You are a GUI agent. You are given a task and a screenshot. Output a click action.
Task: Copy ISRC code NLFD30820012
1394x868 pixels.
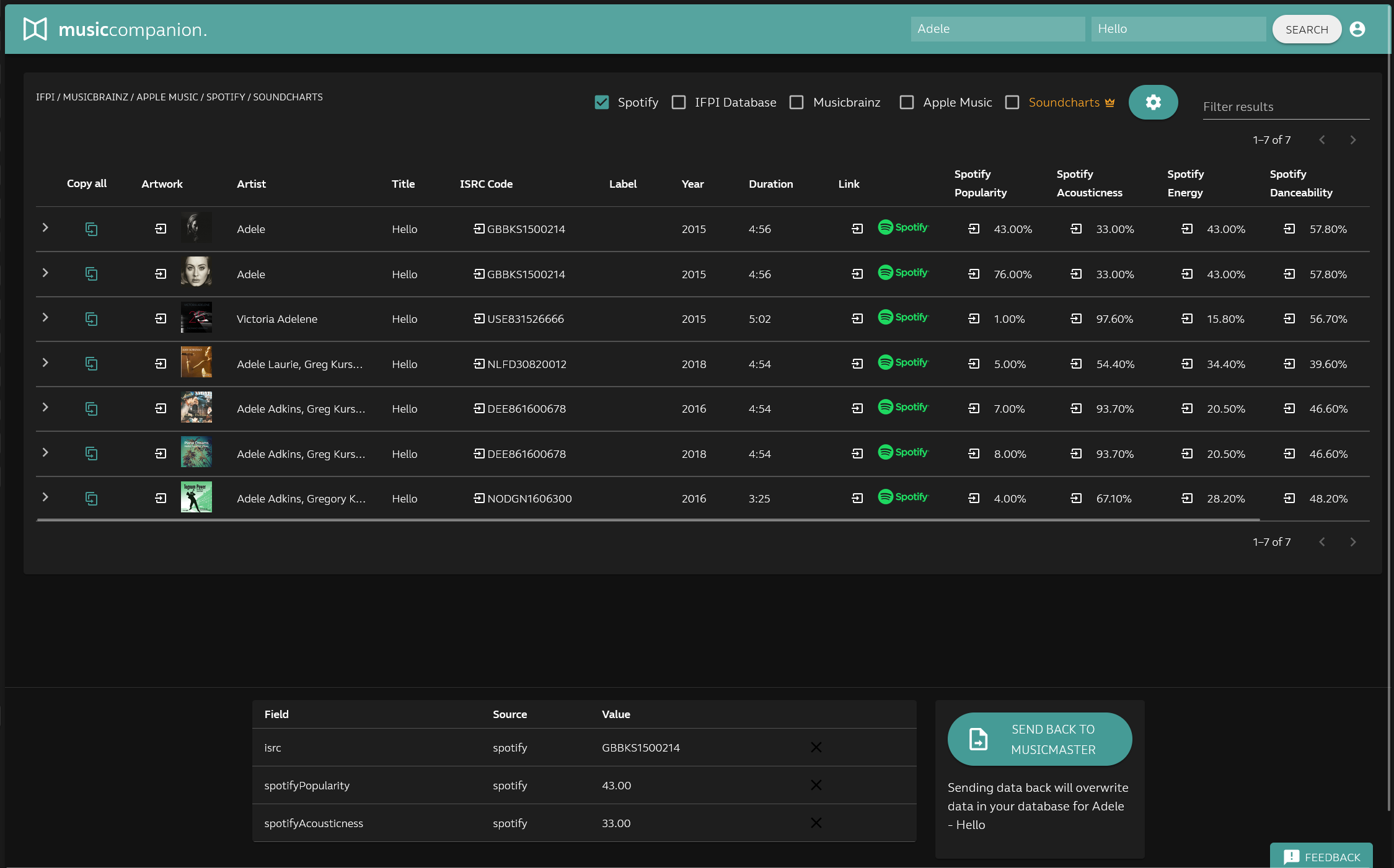pyautogui.click(x=479, y=364)
